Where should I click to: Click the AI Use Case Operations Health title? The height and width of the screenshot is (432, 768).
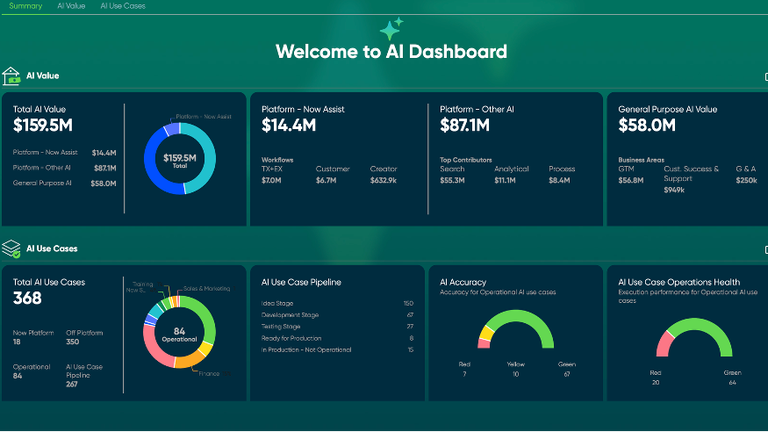(x=679, y=283)
